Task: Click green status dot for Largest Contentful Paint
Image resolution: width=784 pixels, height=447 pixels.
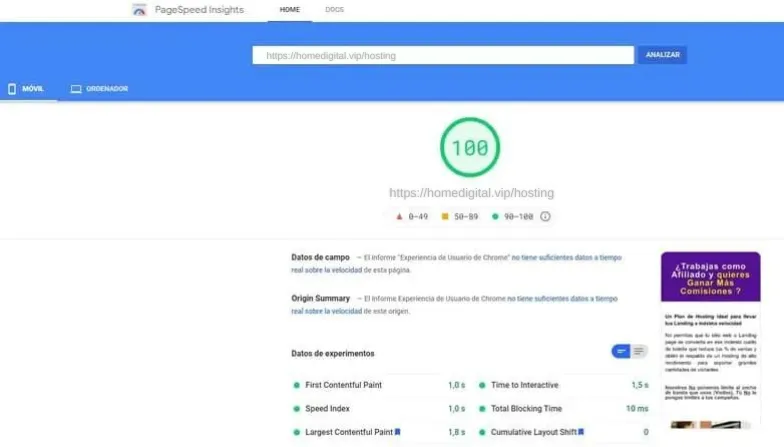Action: click(296, 432)
